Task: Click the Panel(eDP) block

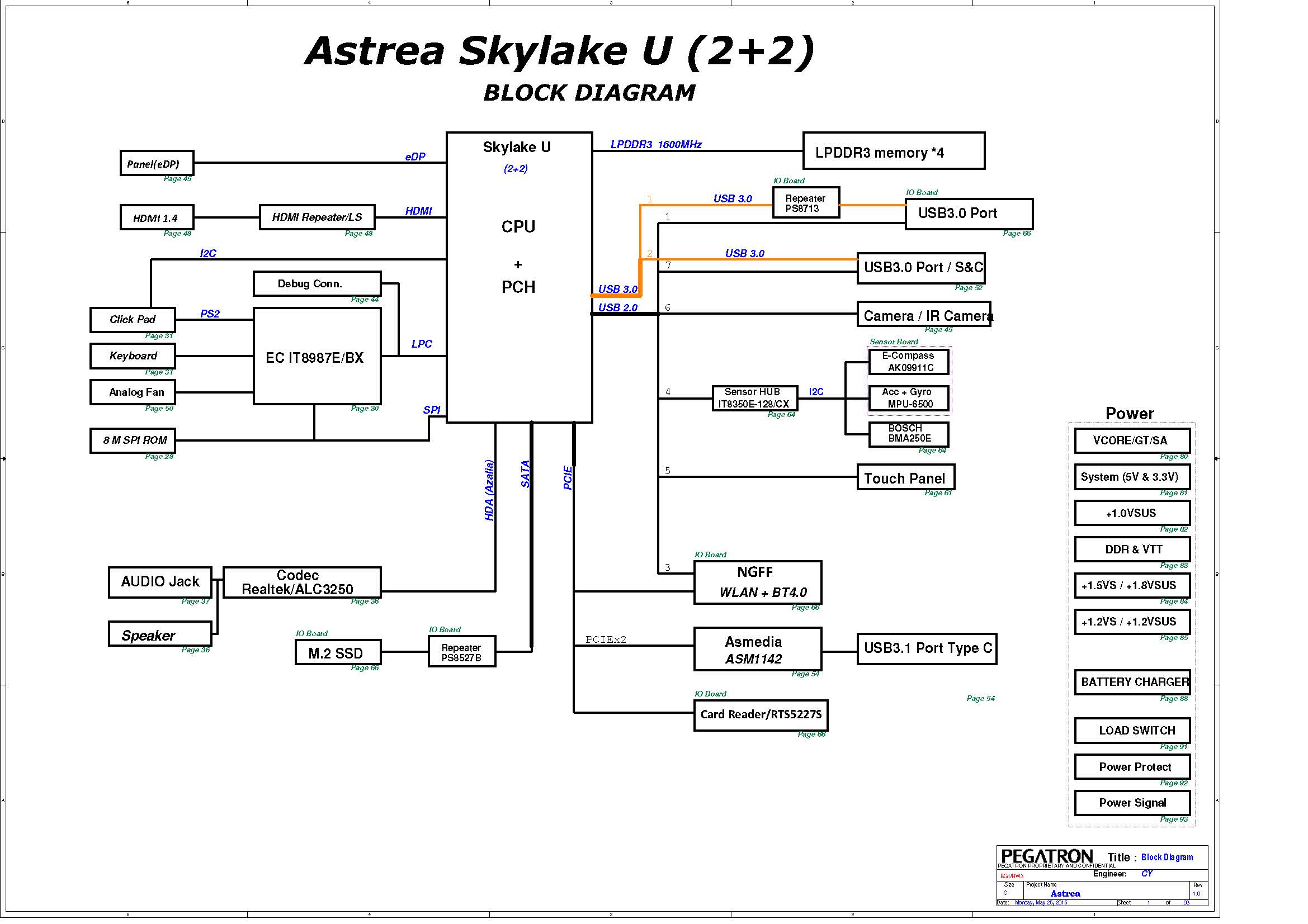Action: click(157, 163)
